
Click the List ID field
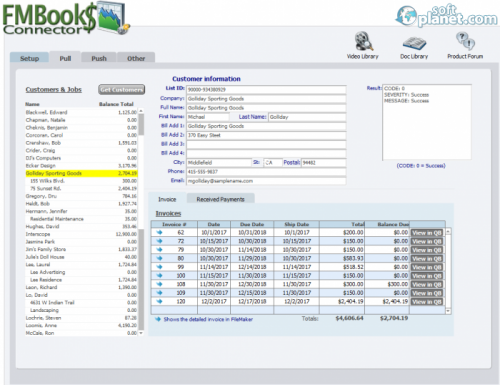click(x=266, y=89)
